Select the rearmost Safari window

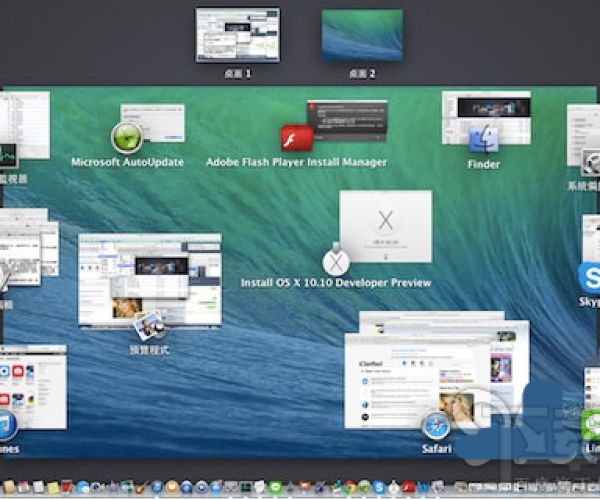(432, 316)
